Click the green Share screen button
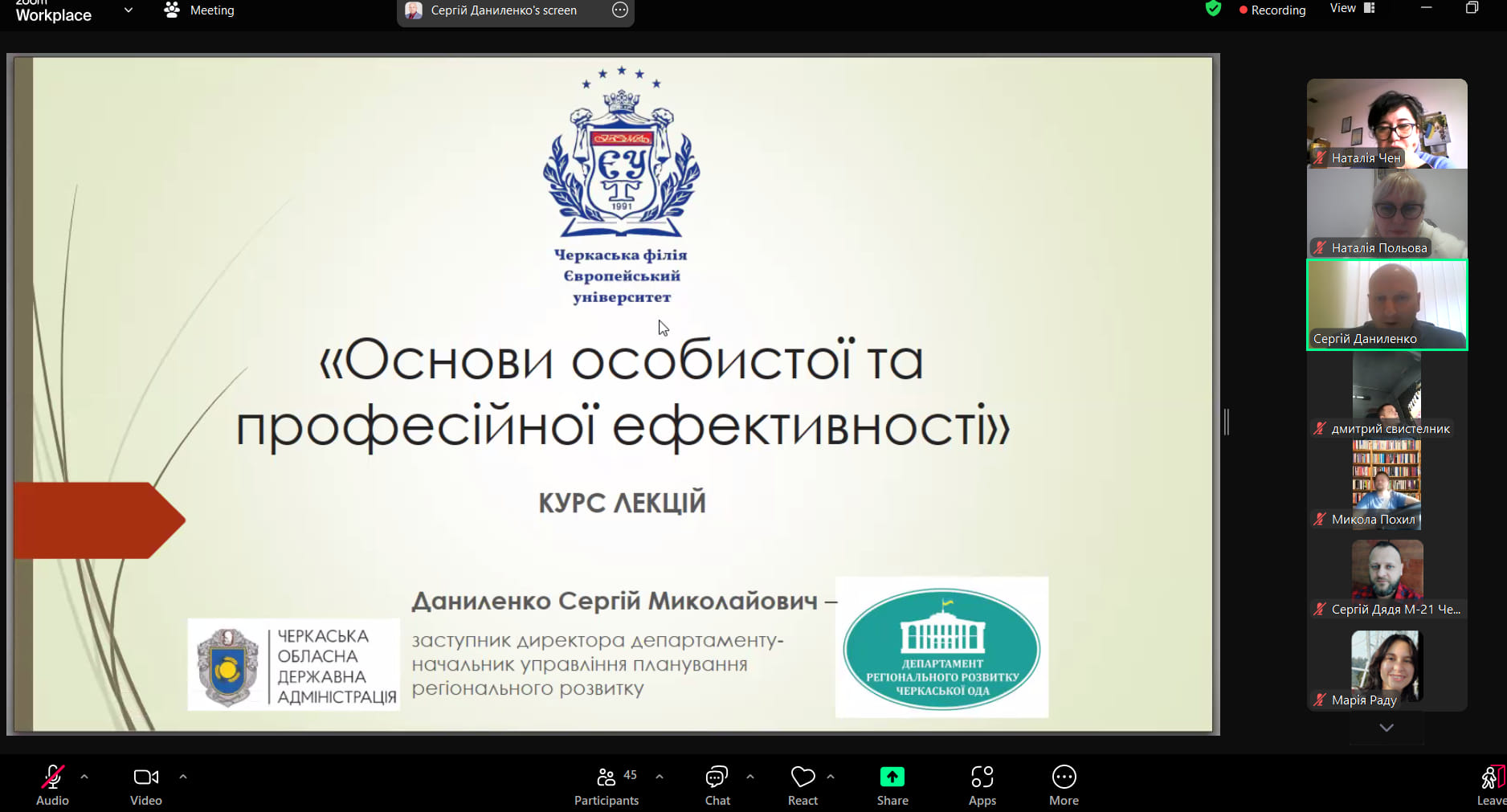 tap(892, 785)
